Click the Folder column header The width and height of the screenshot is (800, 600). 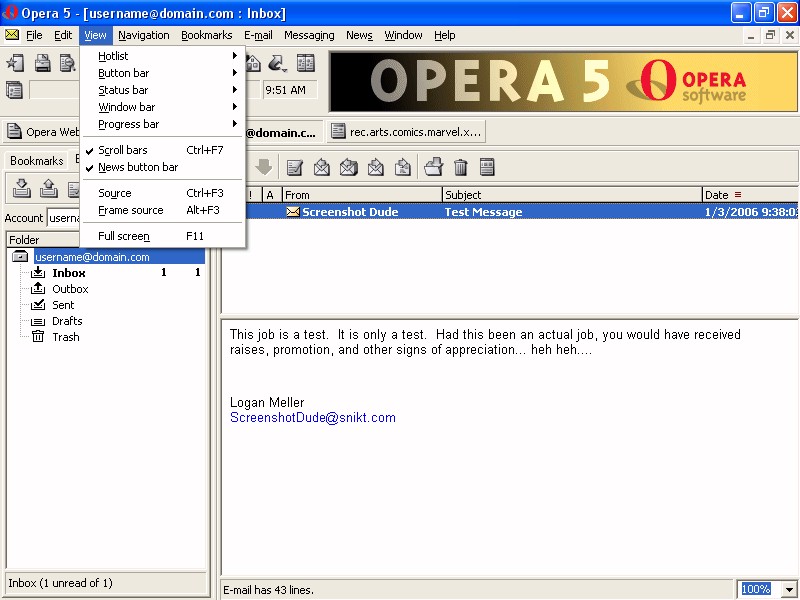43,240
